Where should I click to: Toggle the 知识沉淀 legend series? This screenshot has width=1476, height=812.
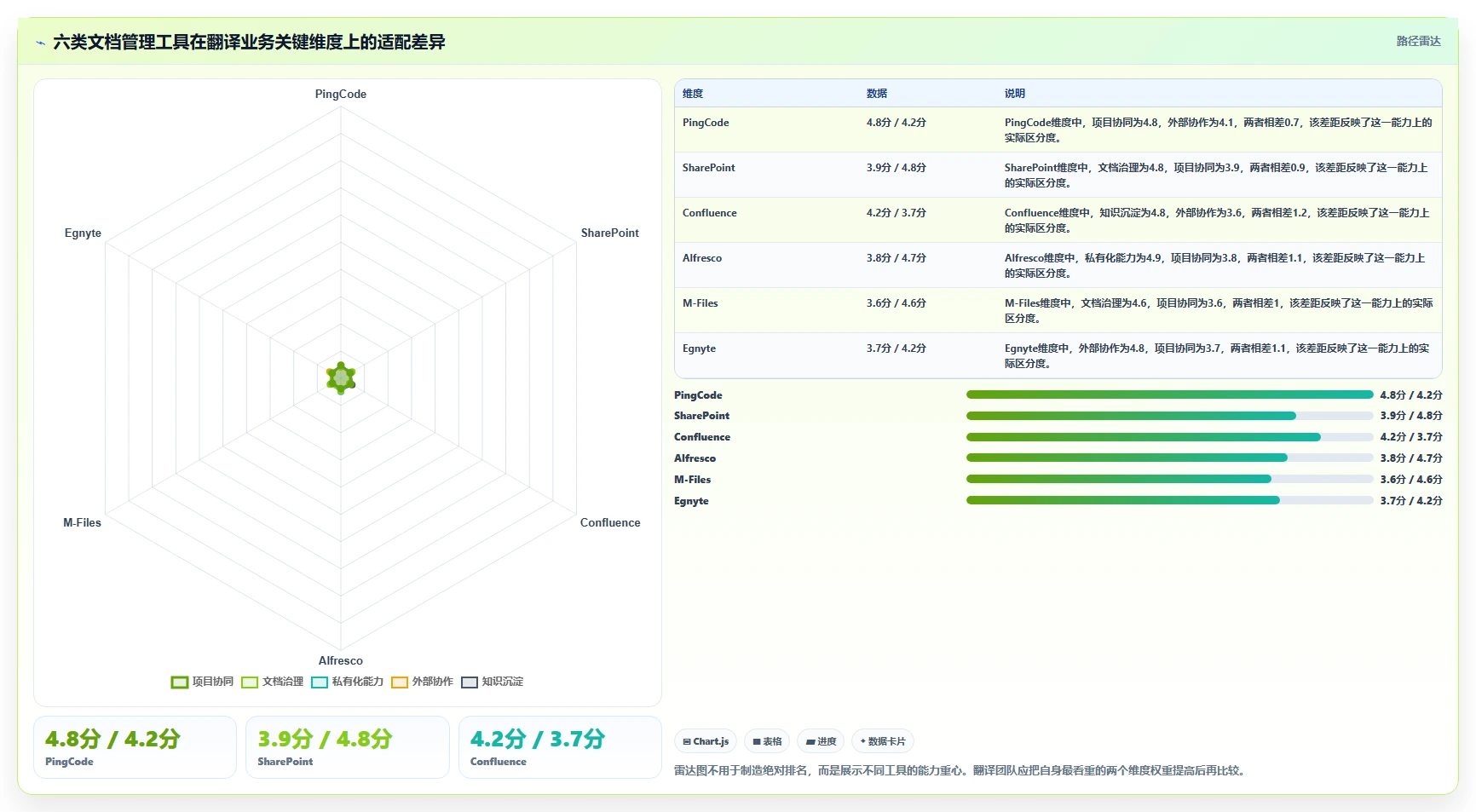[492, 682]
